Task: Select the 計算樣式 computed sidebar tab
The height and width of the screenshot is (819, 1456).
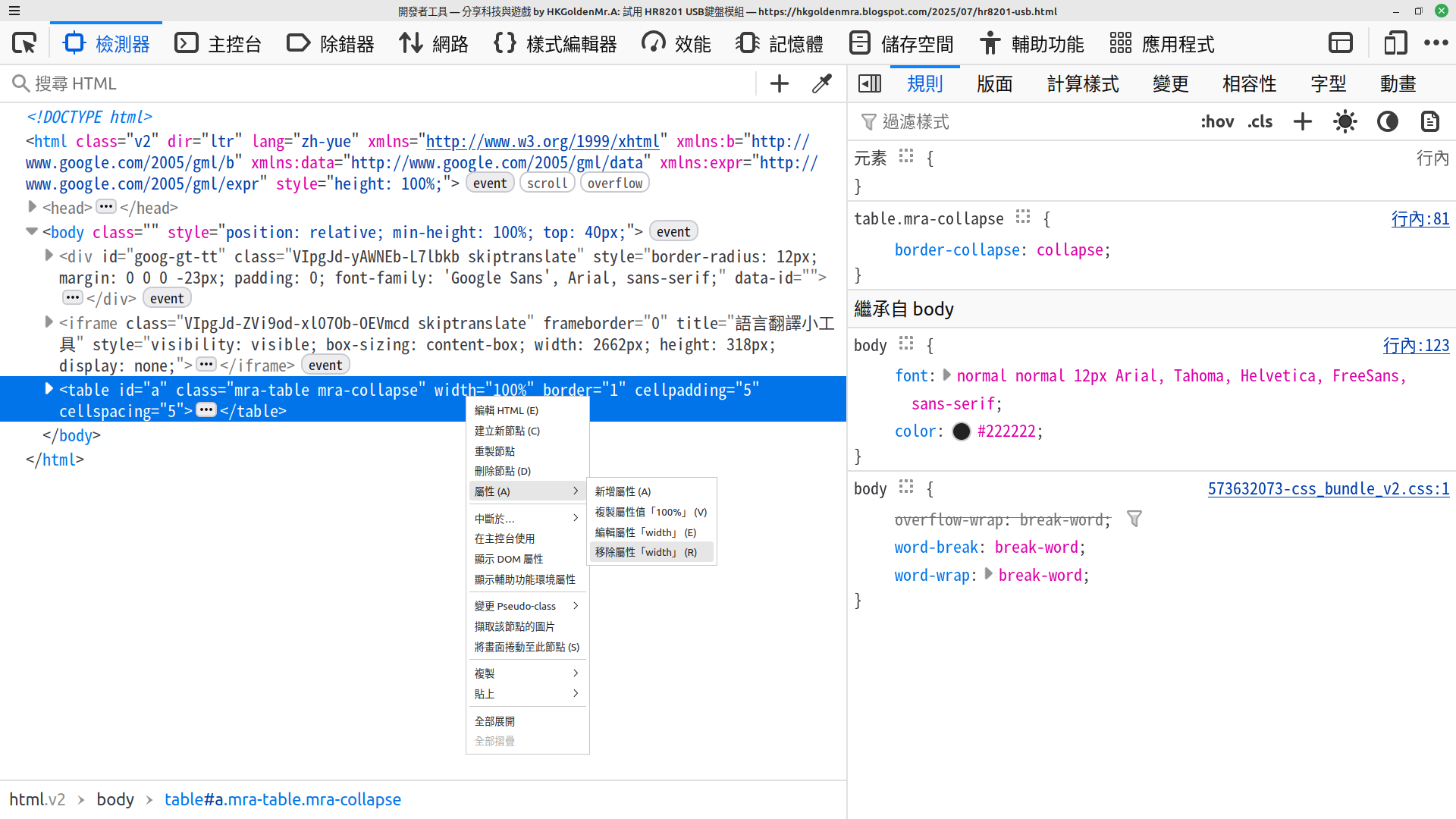Action: coord(1083,83)
